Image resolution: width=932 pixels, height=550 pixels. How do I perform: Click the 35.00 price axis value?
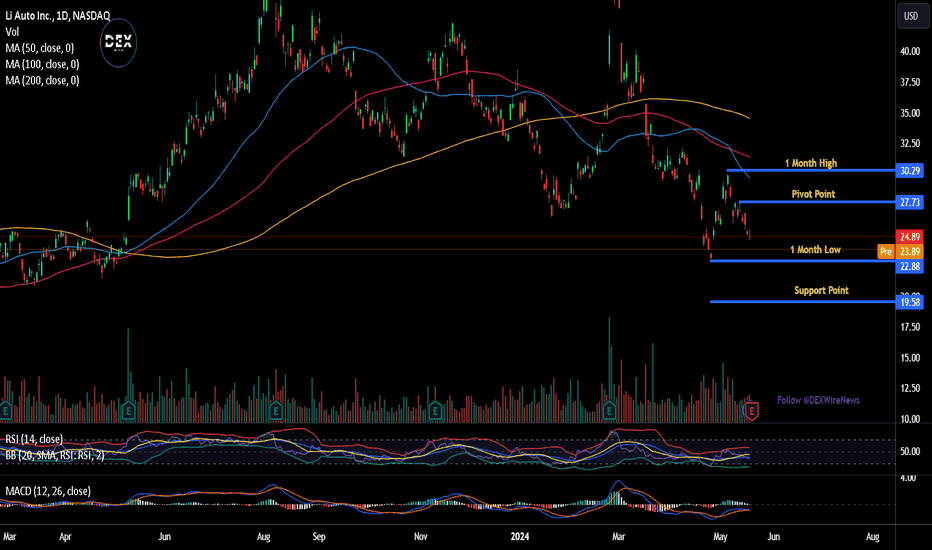[910, 113]
